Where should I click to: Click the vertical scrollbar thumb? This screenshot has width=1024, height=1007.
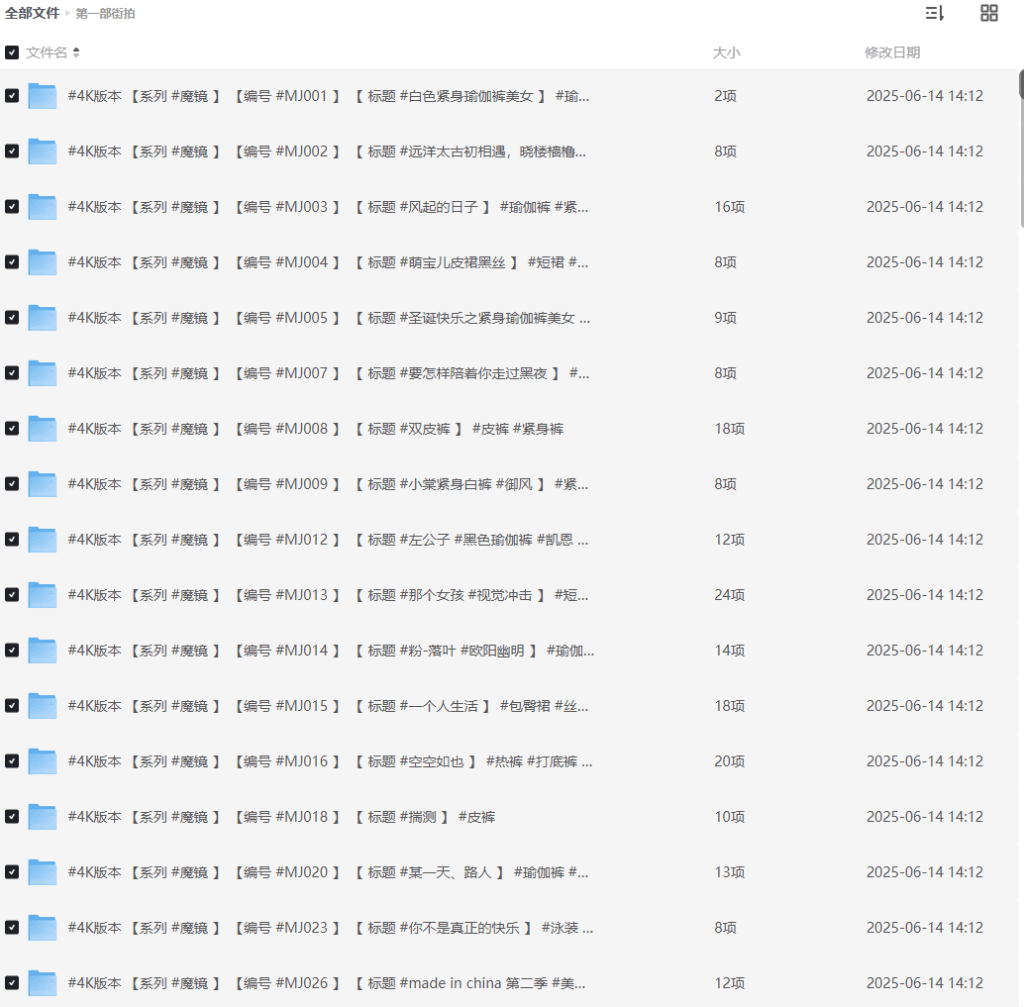pos(1020,150)
